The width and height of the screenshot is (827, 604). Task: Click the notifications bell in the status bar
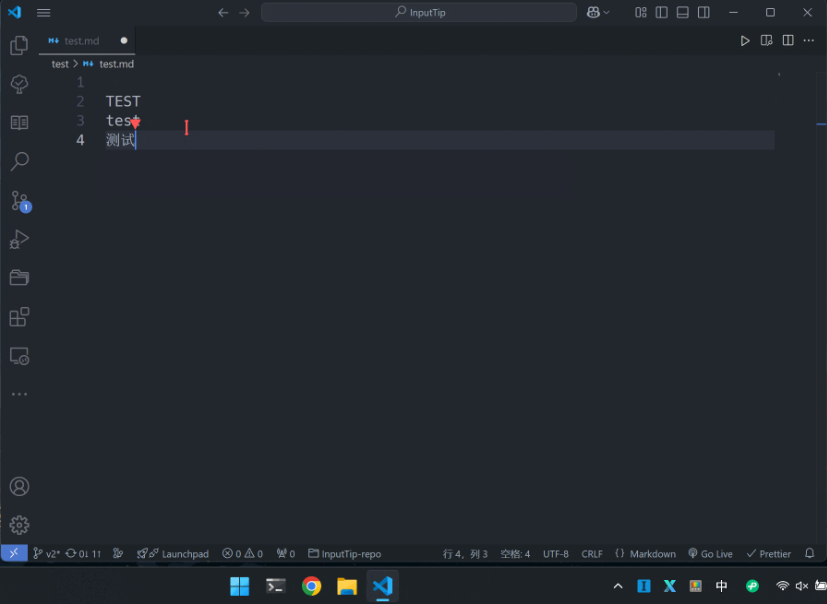(x=809, y=553)
